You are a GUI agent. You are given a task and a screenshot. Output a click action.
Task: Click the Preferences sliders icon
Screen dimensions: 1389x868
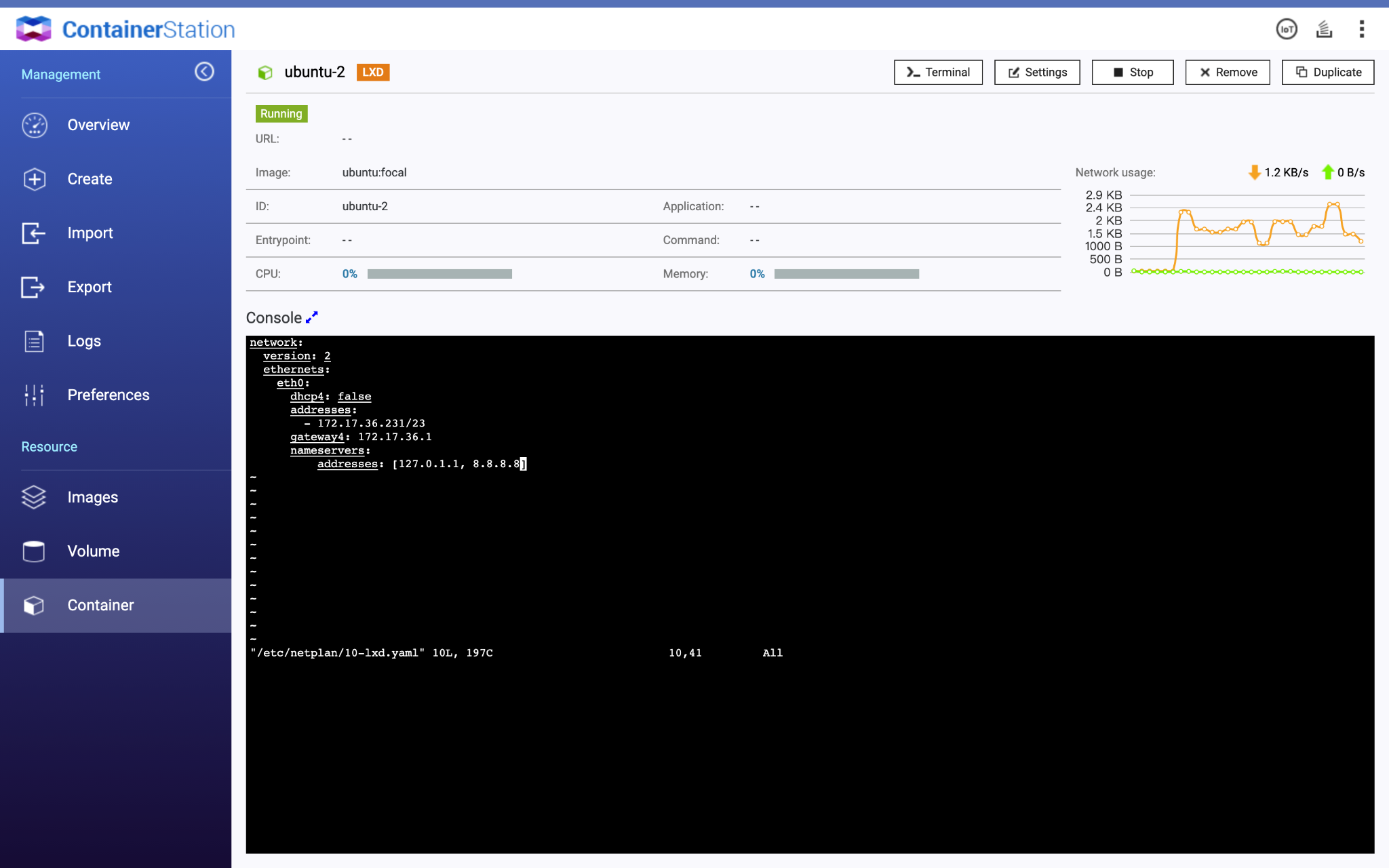pos(34,395)
